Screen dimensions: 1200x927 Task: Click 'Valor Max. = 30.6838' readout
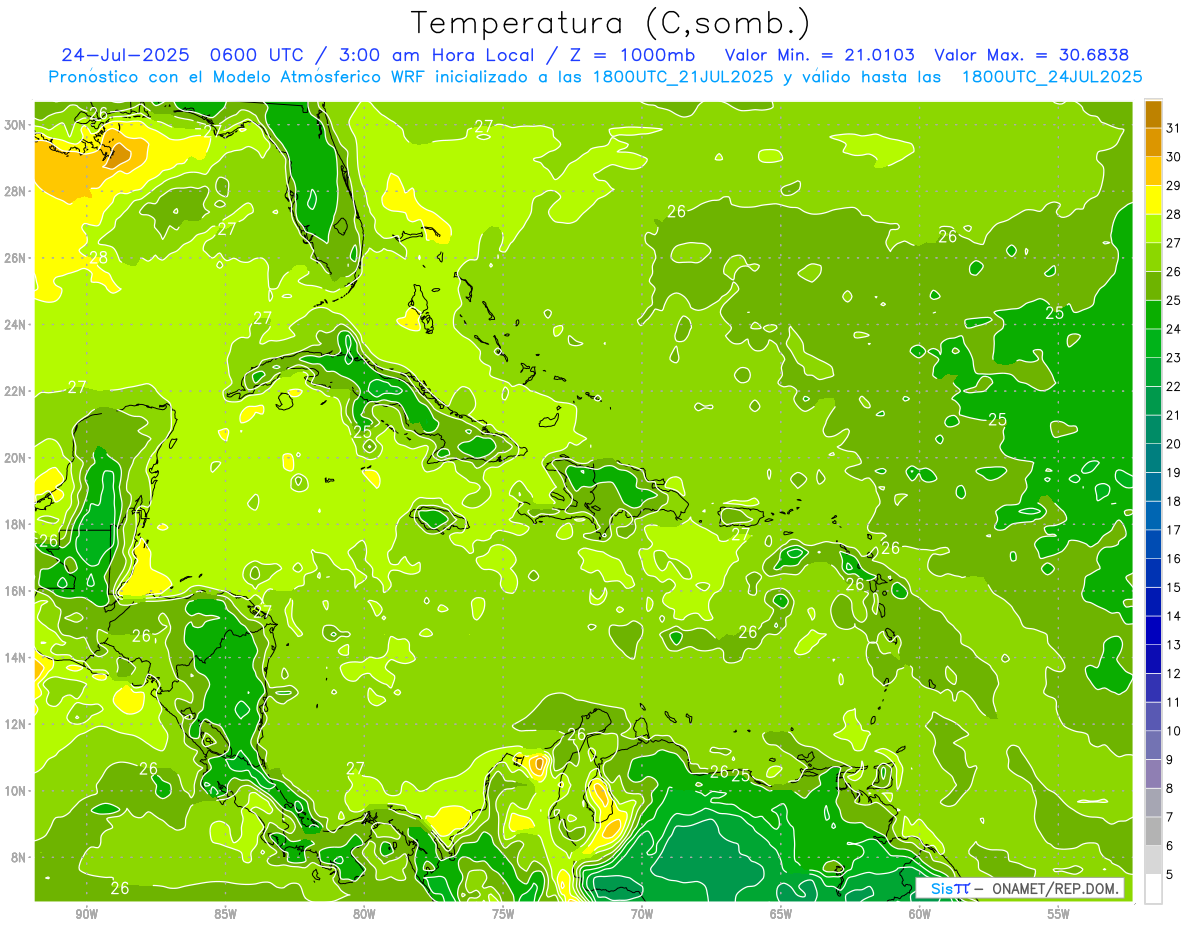[x=1032, y=55]
